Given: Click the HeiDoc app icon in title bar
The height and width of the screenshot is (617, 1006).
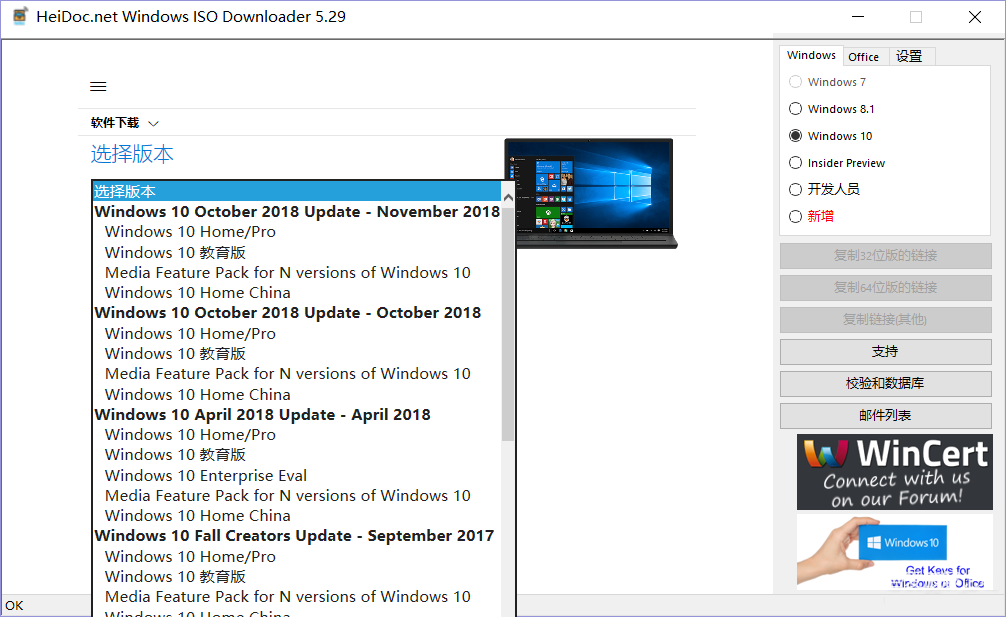Looking at the screenshot, I should (x=19, y=17).
